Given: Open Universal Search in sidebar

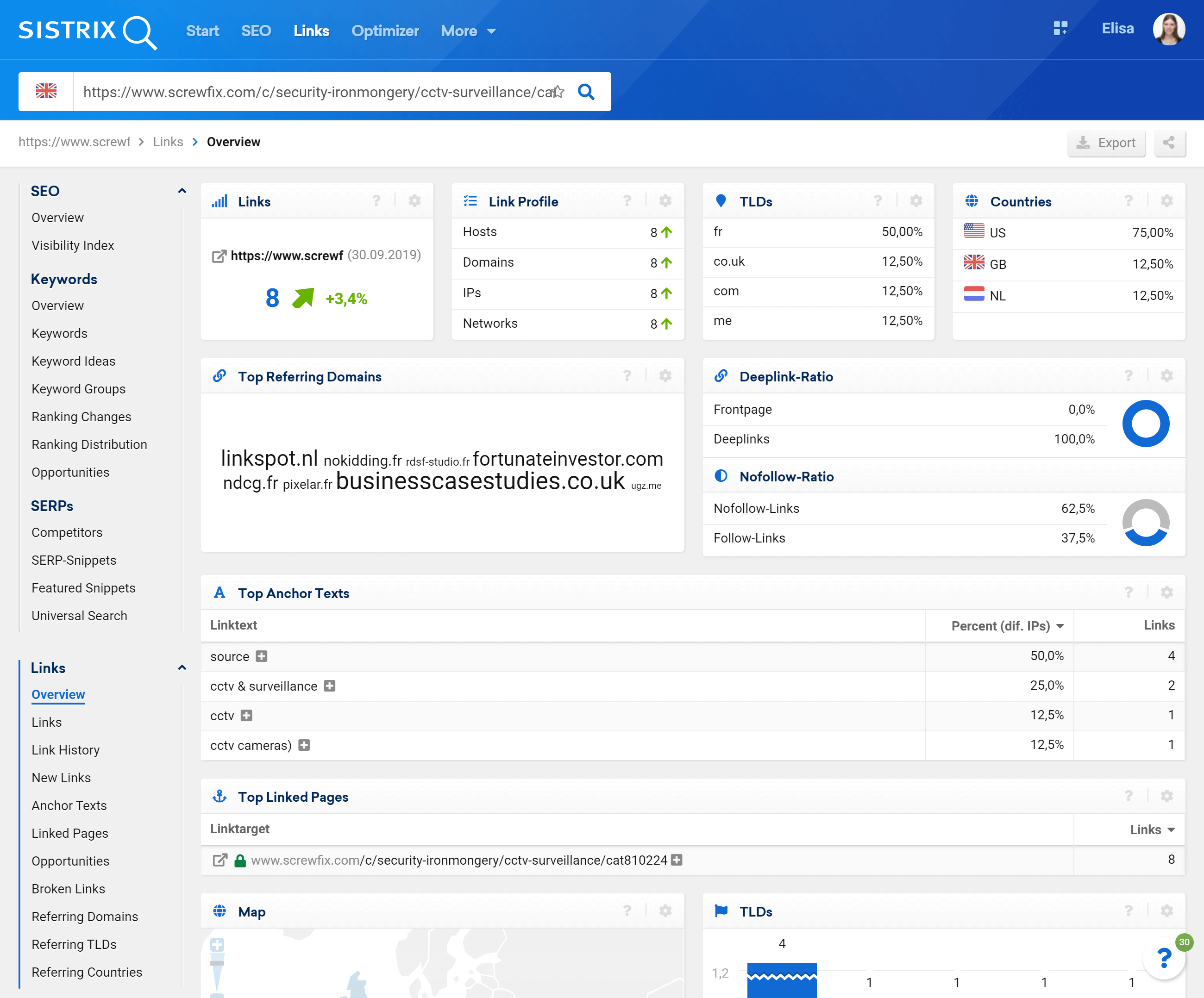Looking at the screenshot, I should (79, 616).
